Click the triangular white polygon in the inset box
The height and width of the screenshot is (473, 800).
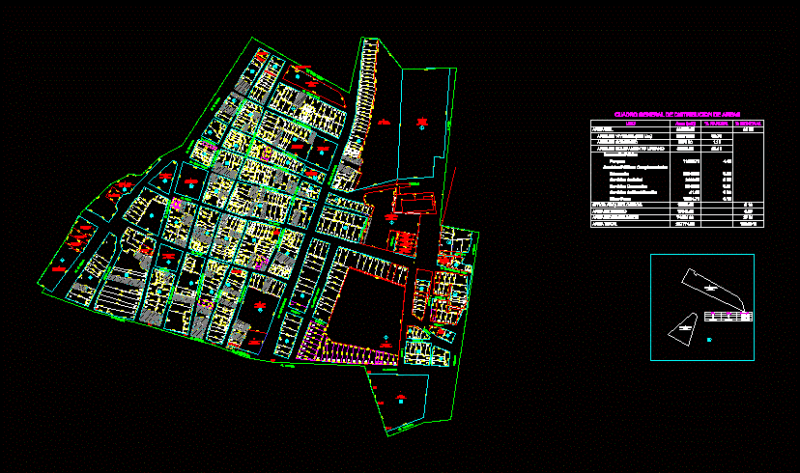(x=683, y=330)
